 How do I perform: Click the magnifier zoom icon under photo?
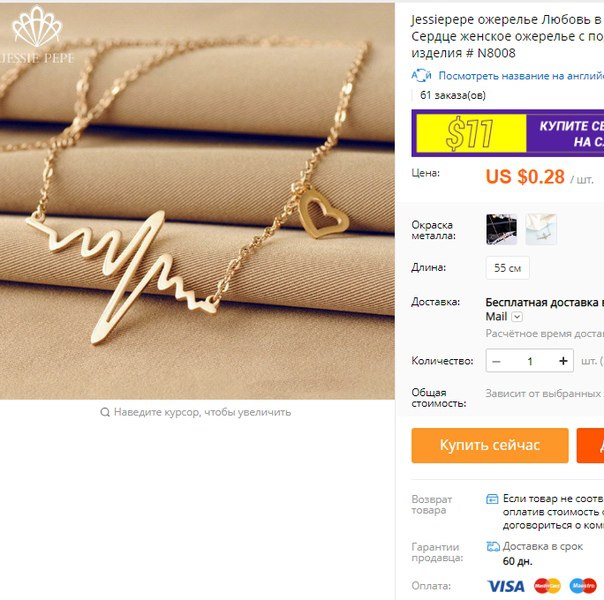(x=105, y=412)
